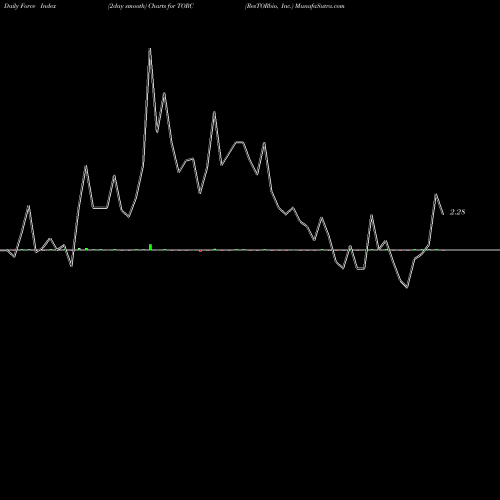
Task: Click the 'MunafaSutra.com' text in the header
Action: pyautogui.click(x=319, y=6)
